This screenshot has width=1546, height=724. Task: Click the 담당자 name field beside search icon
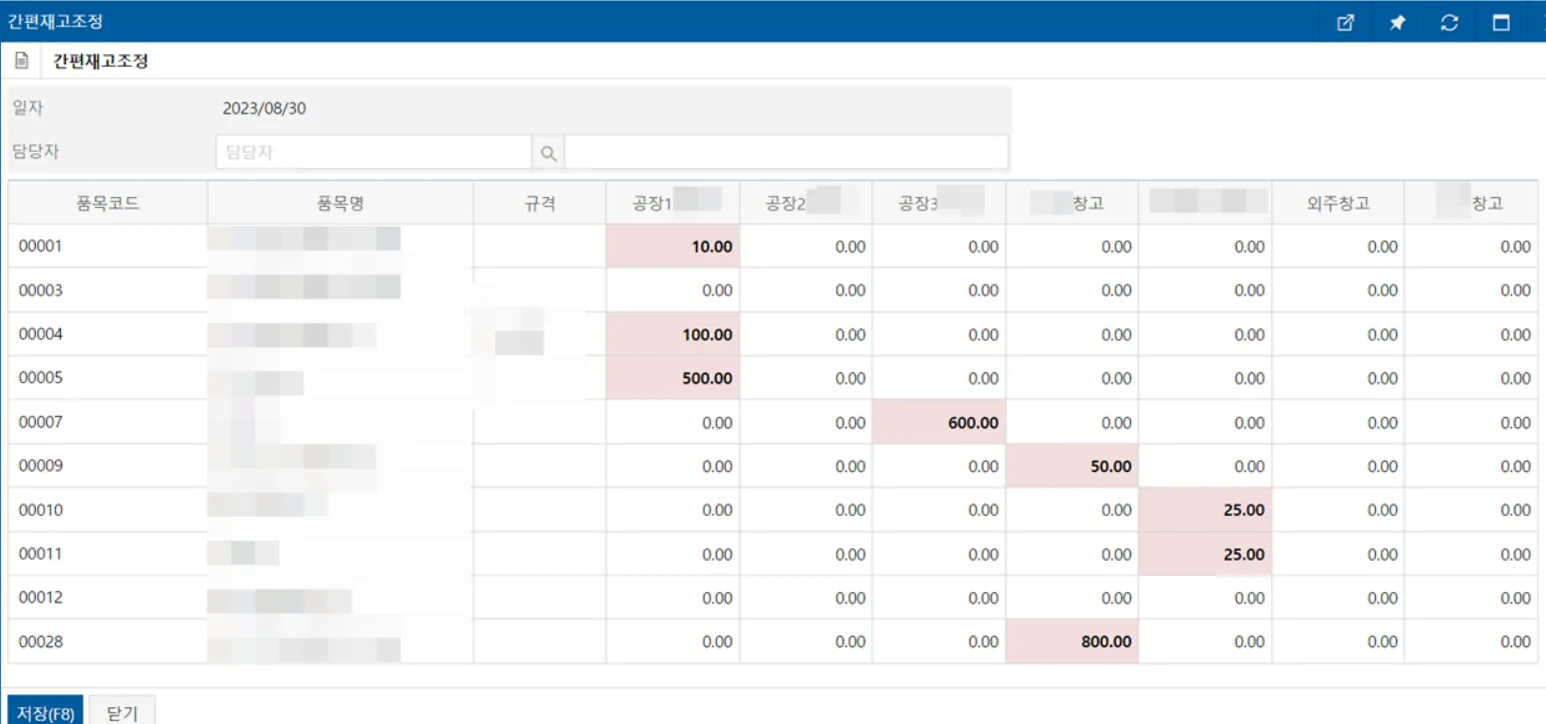(x=786, y=153)
